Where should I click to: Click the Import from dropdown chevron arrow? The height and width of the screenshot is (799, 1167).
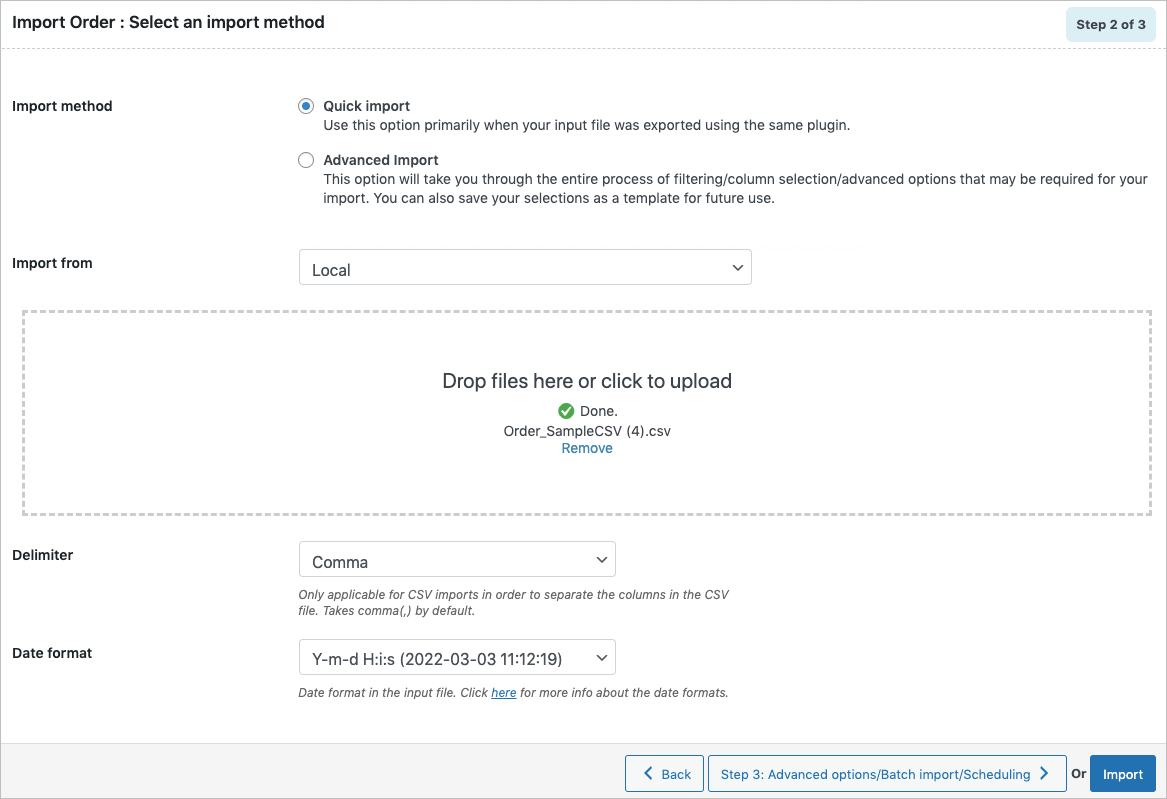[x=737, y=267]
